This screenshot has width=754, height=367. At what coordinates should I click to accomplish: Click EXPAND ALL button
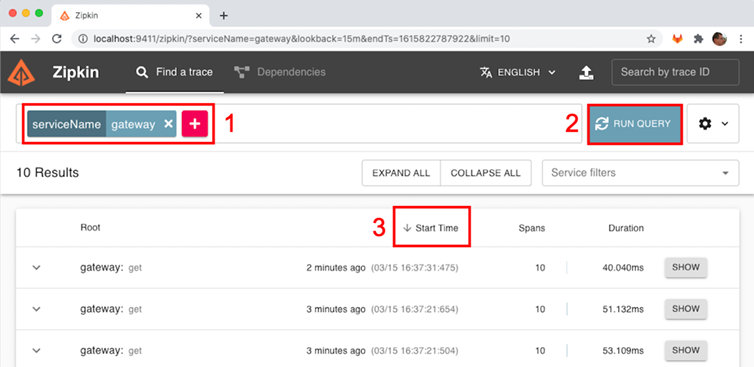click(401, 173)
